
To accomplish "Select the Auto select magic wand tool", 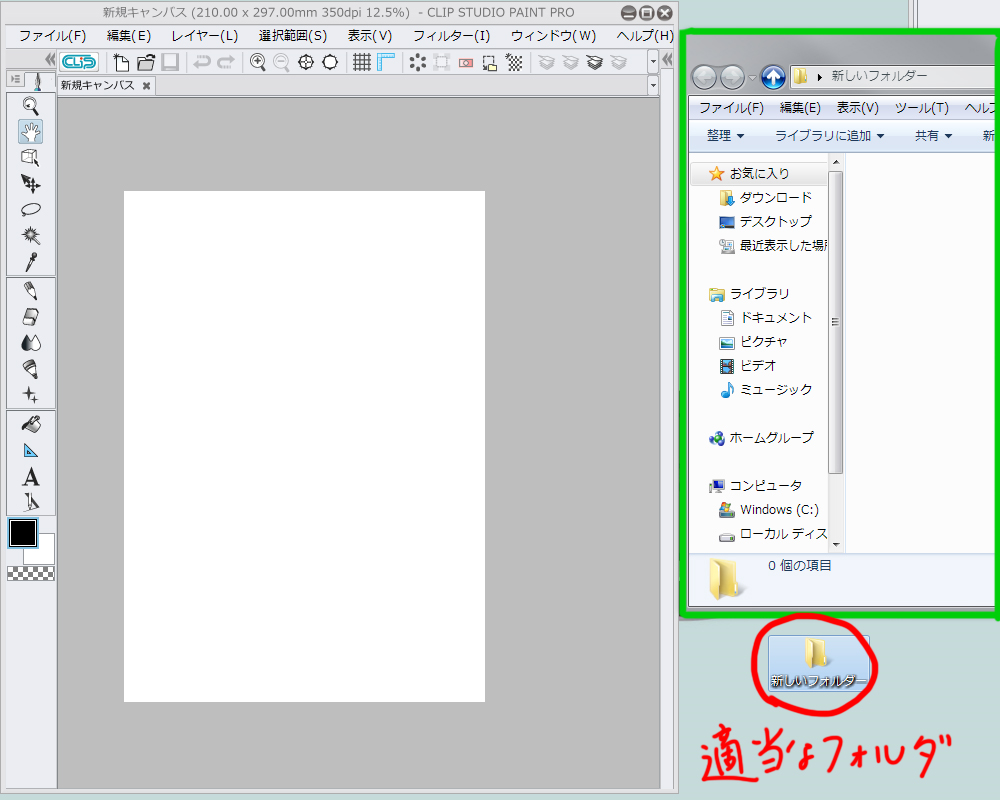I will pyautogui.click(x=30, y=236).
